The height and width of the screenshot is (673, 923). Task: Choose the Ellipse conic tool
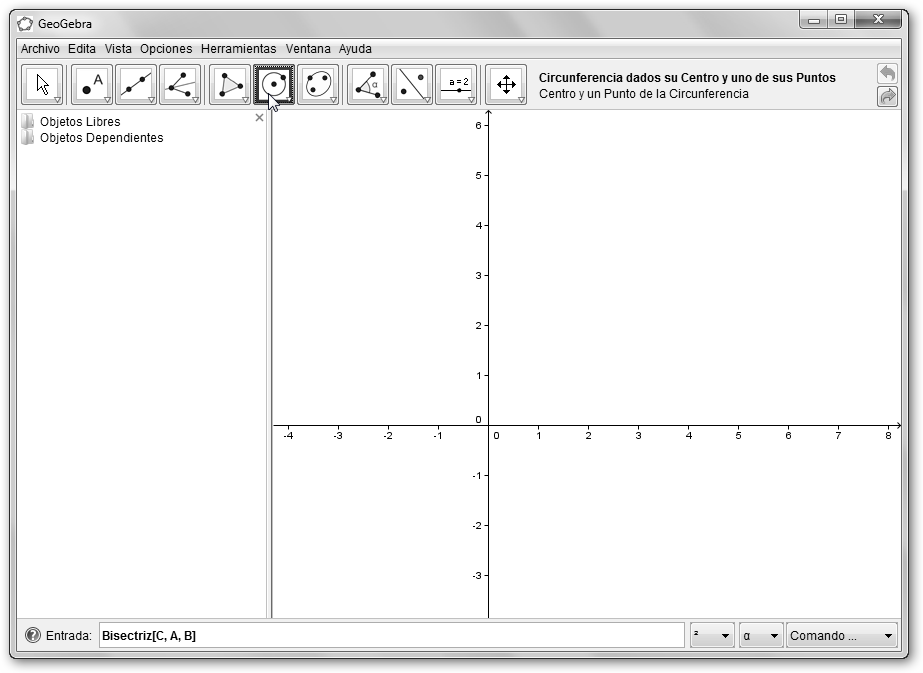point(318,85)
